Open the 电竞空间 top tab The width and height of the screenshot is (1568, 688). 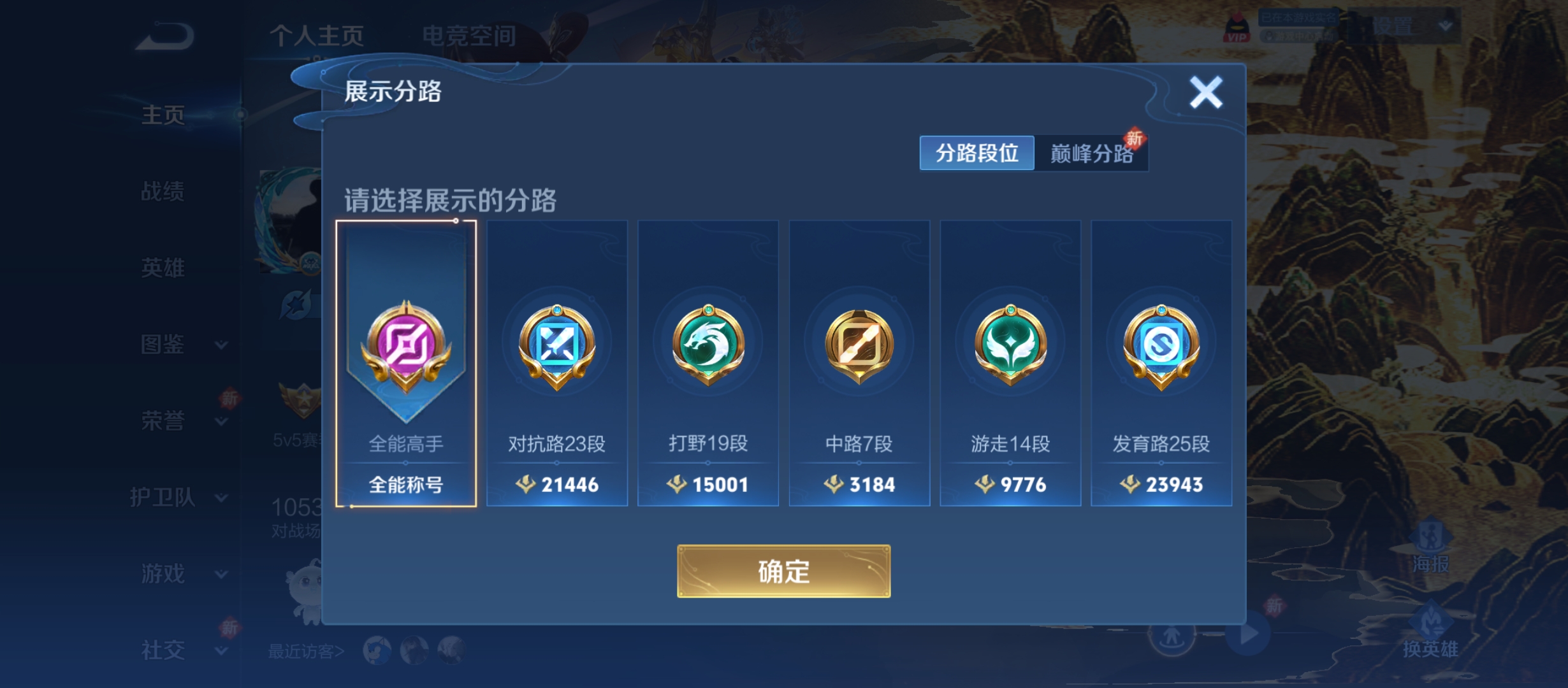(x=469, y=36)
